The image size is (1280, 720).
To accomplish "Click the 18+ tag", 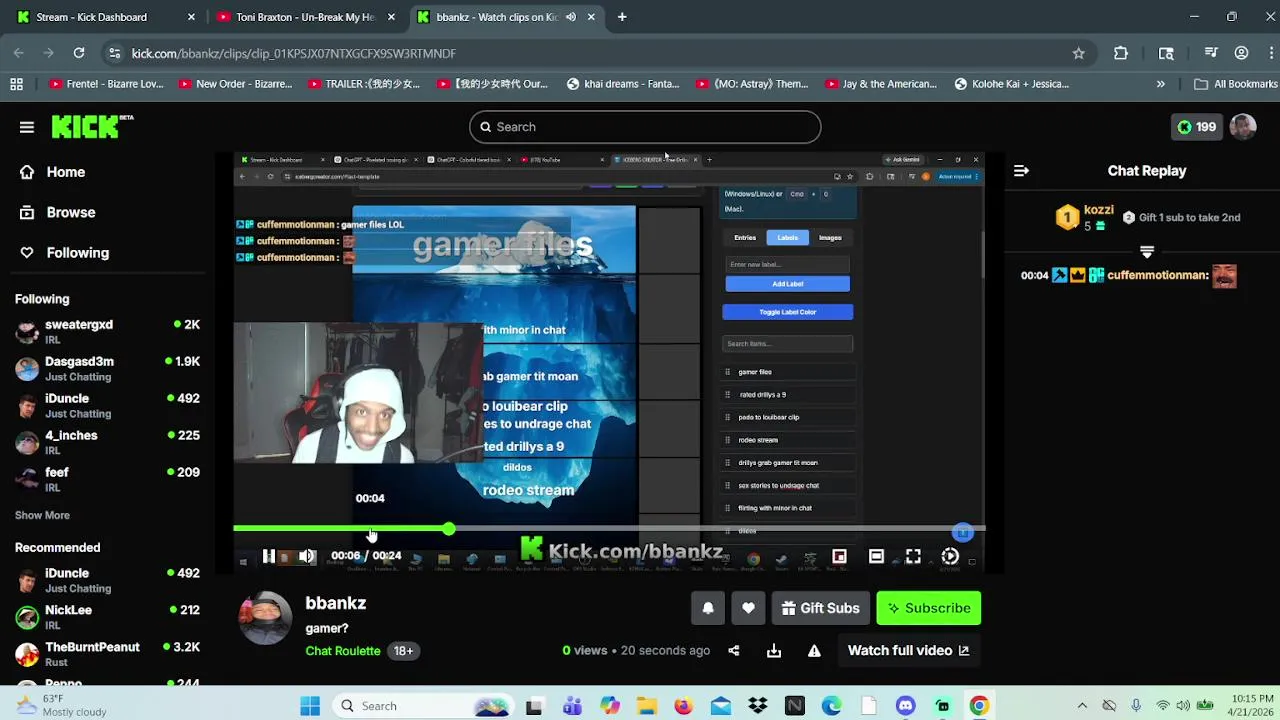I will [x=403, y=651].
